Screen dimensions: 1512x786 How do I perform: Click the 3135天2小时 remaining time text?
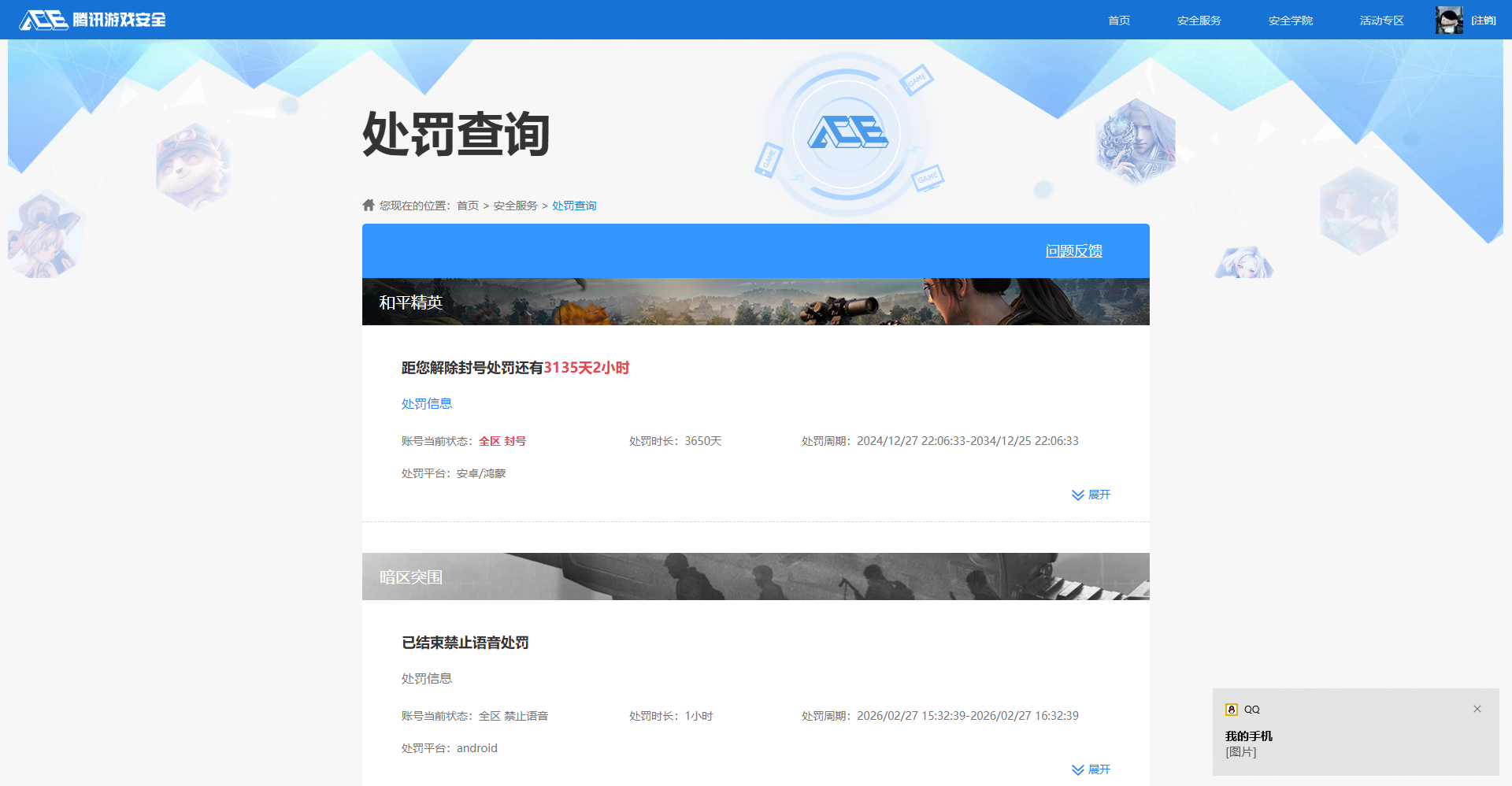(586, 368)
